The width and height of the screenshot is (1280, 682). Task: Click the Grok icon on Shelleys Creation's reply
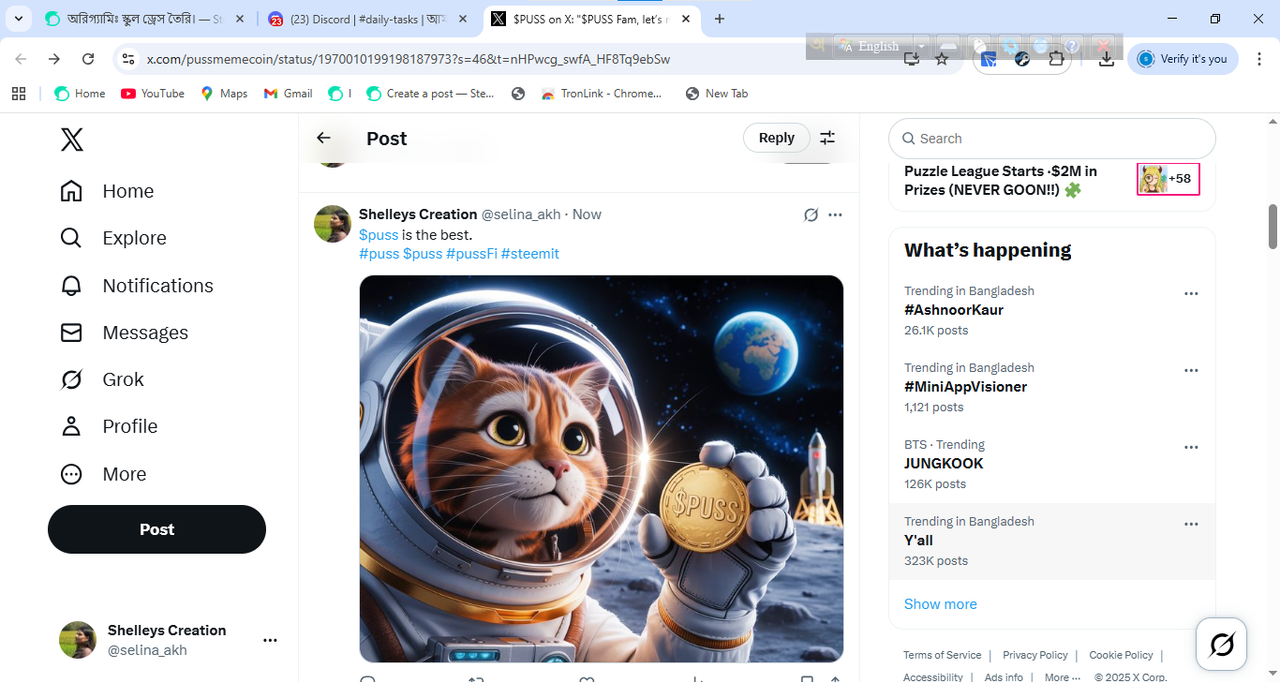click(x=811, y=215)
